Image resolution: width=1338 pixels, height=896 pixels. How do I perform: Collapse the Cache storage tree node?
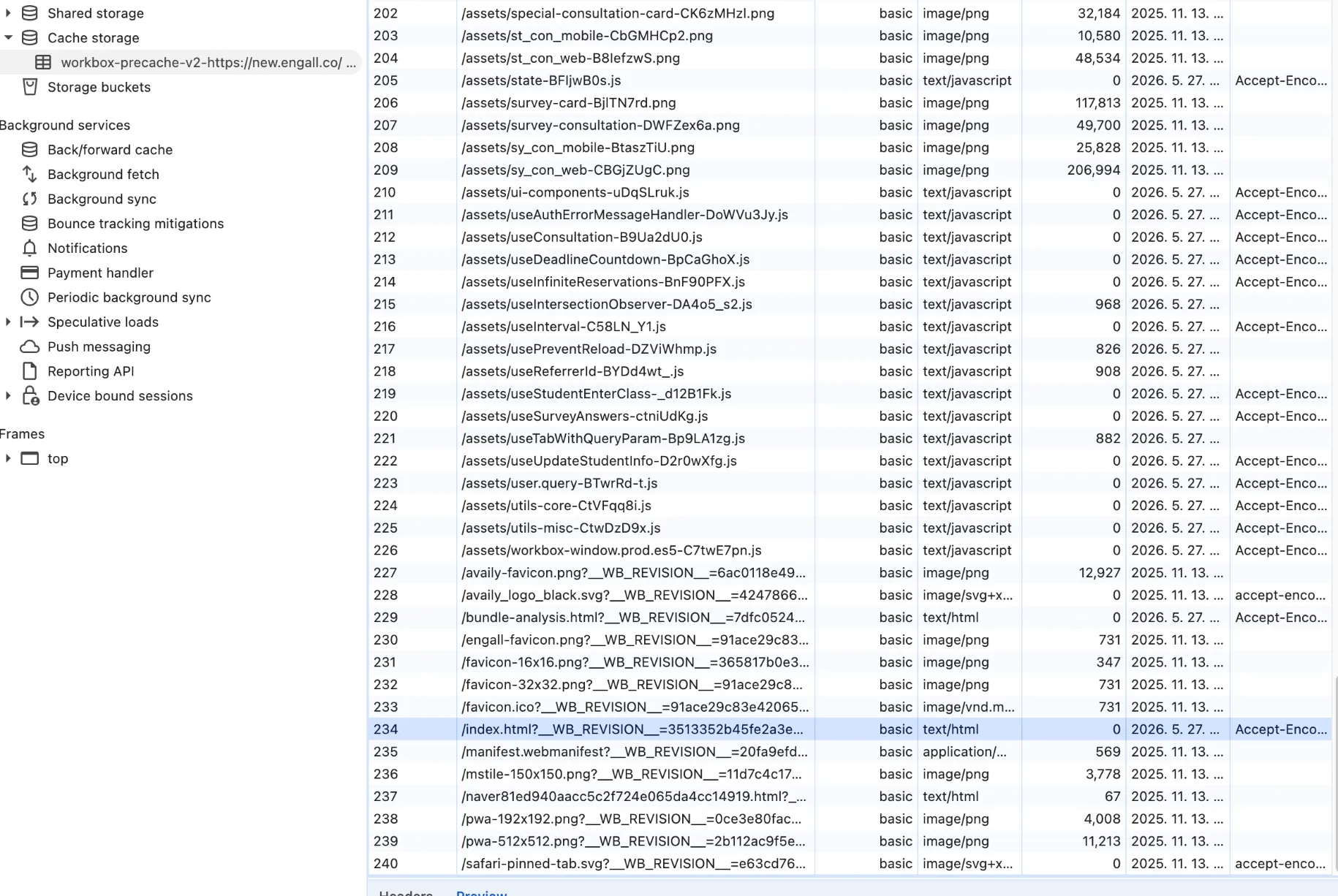pos(8,38)
